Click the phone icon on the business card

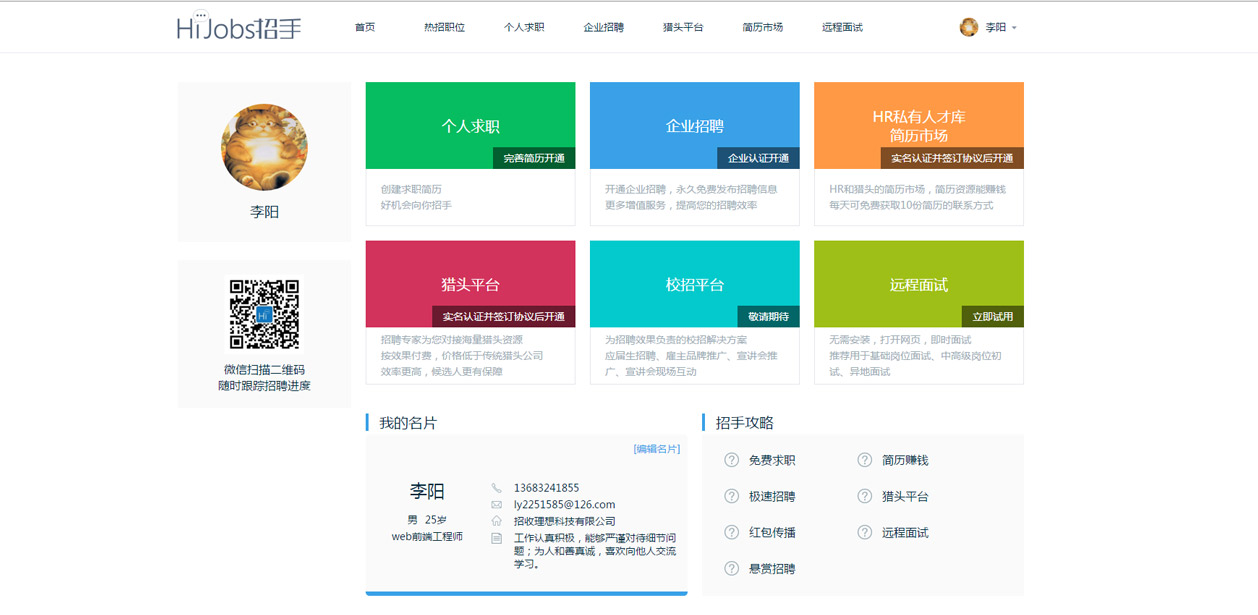point(497,487)
